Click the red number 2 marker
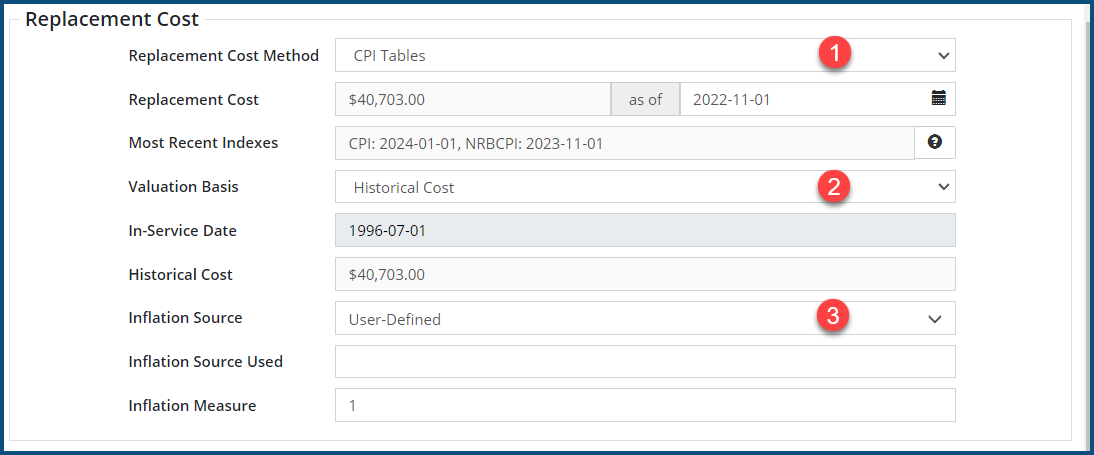The image size is (1094, 455). 834,186
